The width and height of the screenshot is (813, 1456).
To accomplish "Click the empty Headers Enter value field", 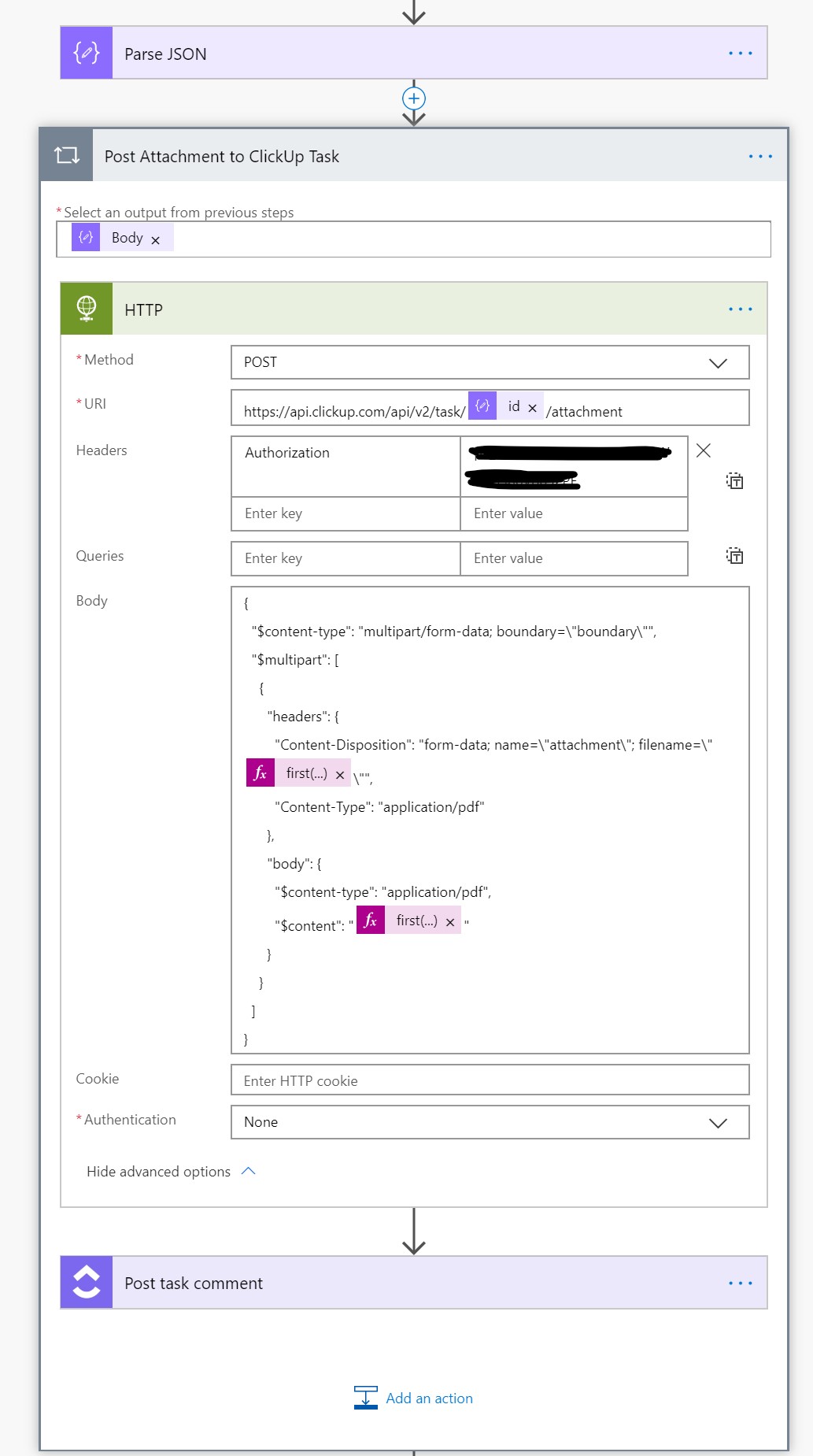I will 574,513.
